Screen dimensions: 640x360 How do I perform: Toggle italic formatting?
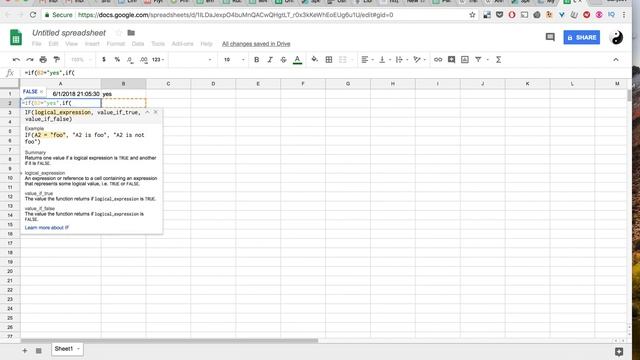pos(270,60)
